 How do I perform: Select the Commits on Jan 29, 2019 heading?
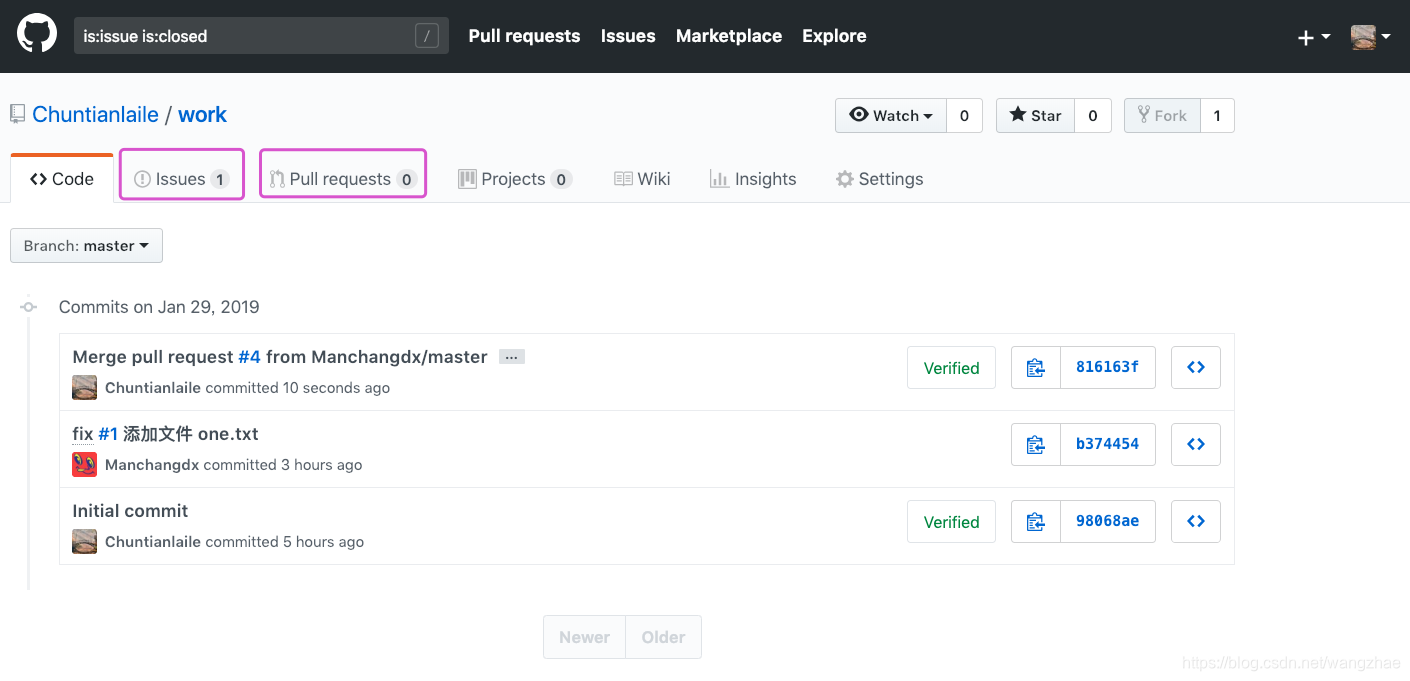point(159,307)
